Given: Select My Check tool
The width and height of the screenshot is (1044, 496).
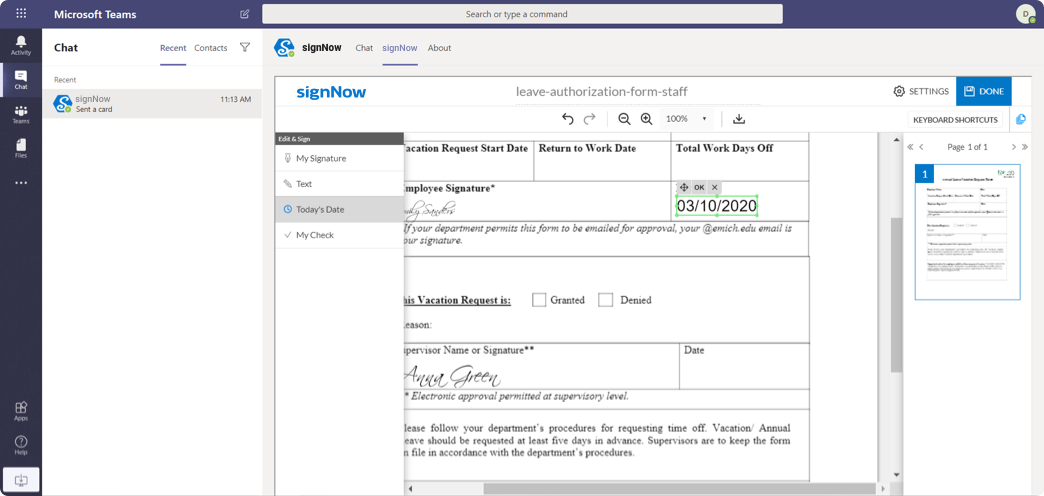Looking at the screenshot, I should (340, 235).
